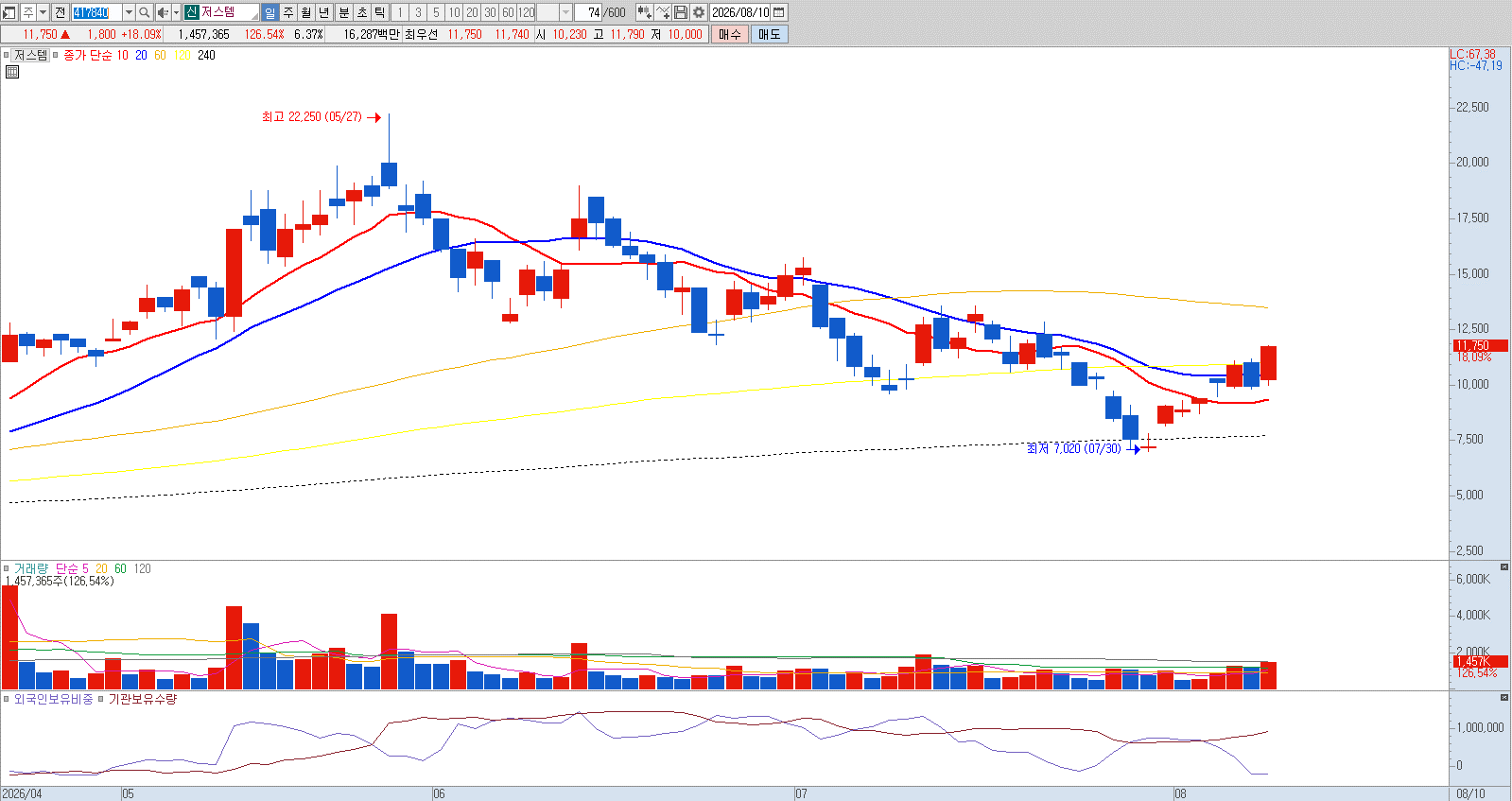Click the 매도 sell button
The image size is (1512, 801).
[770, 34]
